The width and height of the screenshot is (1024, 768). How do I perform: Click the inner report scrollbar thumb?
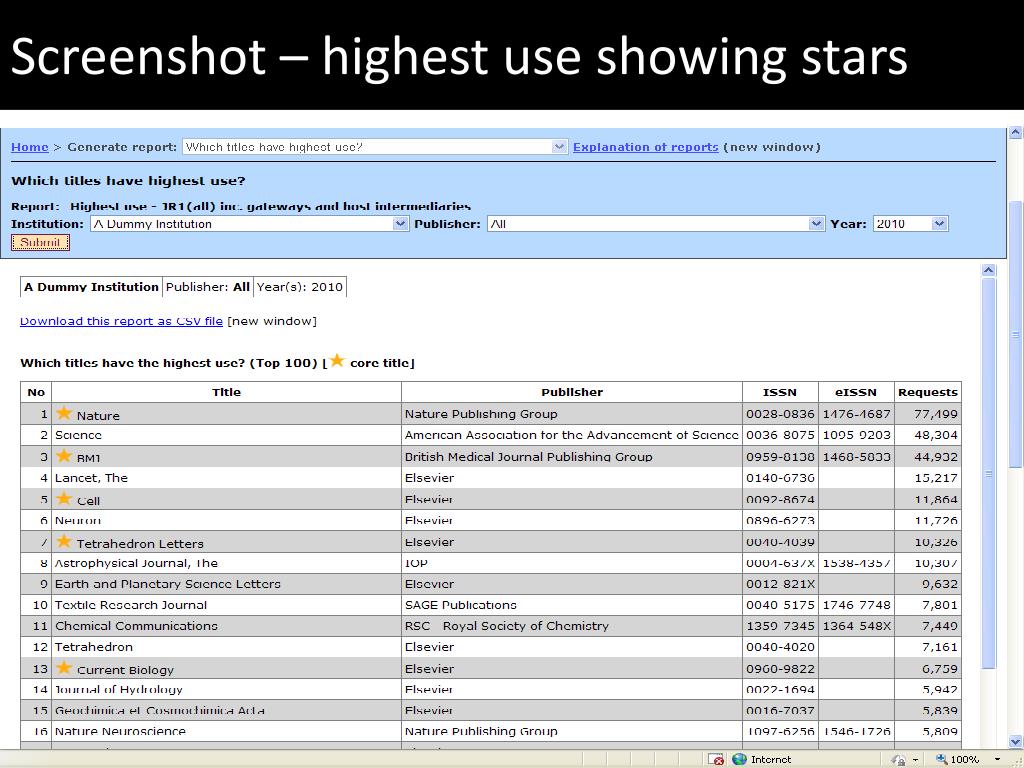[989, 473]
